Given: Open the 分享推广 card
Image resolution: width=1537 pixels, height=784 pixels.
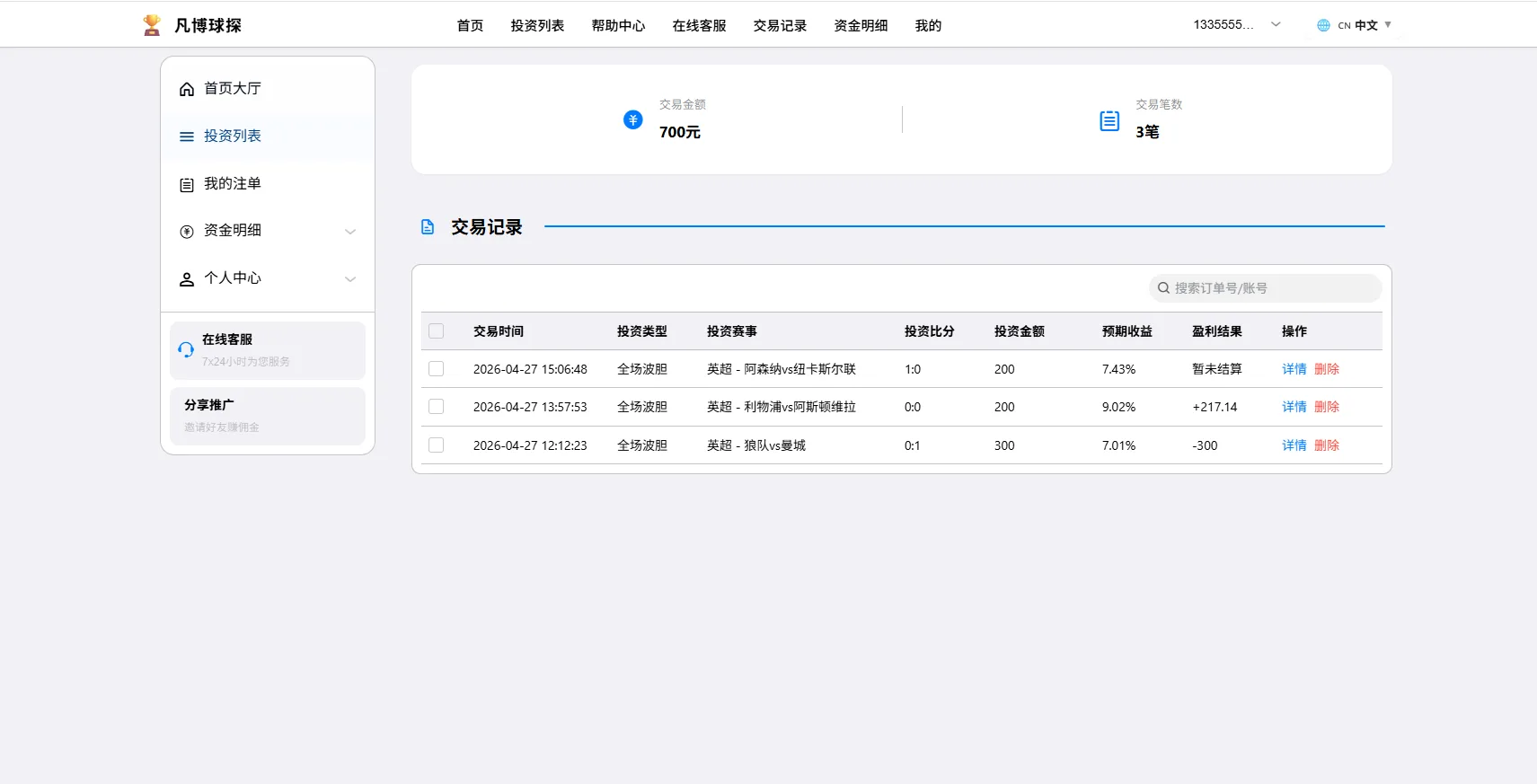Looking at the screenshot, I should [x=268, y=416].
